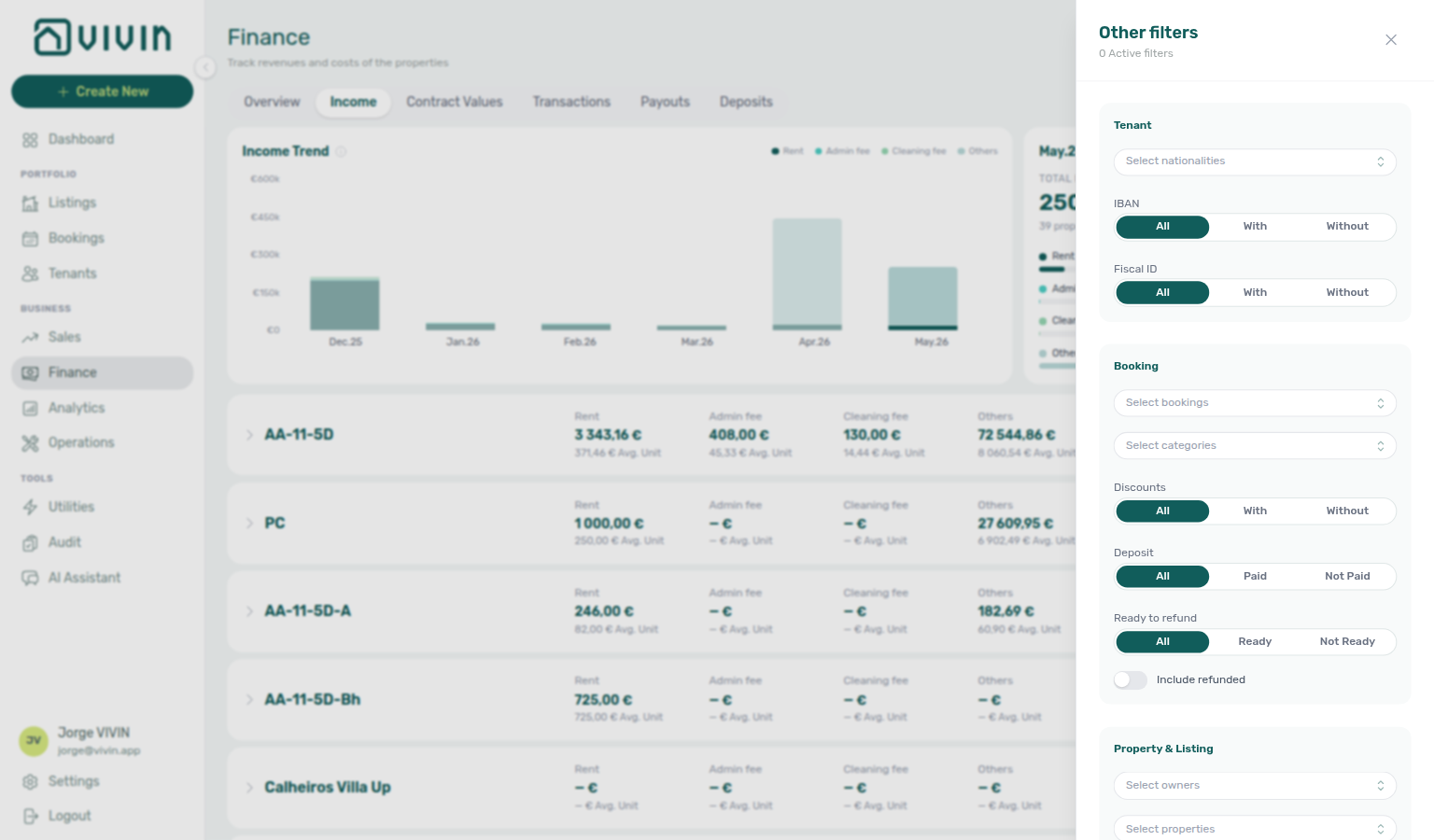Click the May.26 bar in Income Trend
Image resolution: width=1434 pixels, height=840 pixels.
pyautogui.click(x=922, y=299)
